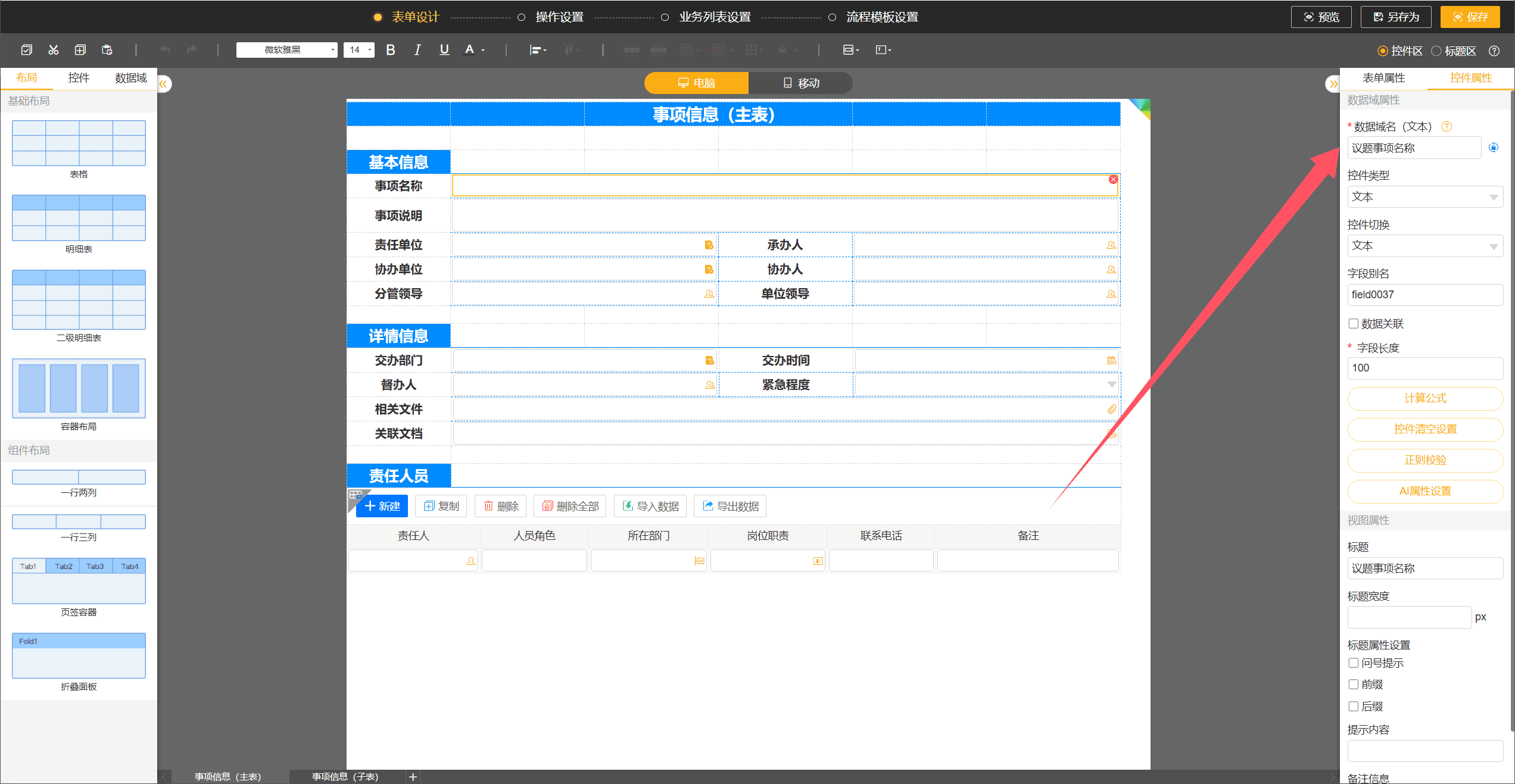Click the department picker icon in 协办单位 field
This screenshot has width=1515, height=784.
pos(709,270)
